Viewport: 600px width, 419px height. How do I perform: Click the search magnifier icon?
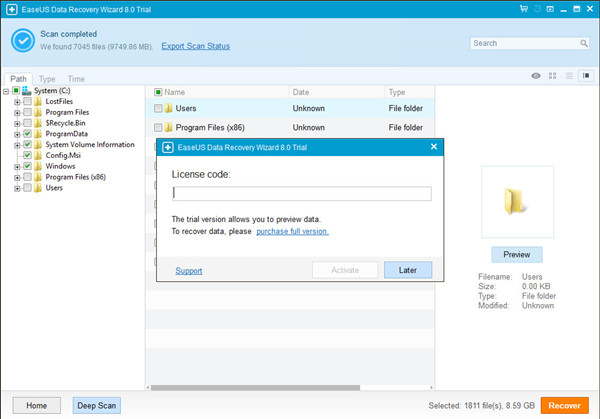[584, 43]
